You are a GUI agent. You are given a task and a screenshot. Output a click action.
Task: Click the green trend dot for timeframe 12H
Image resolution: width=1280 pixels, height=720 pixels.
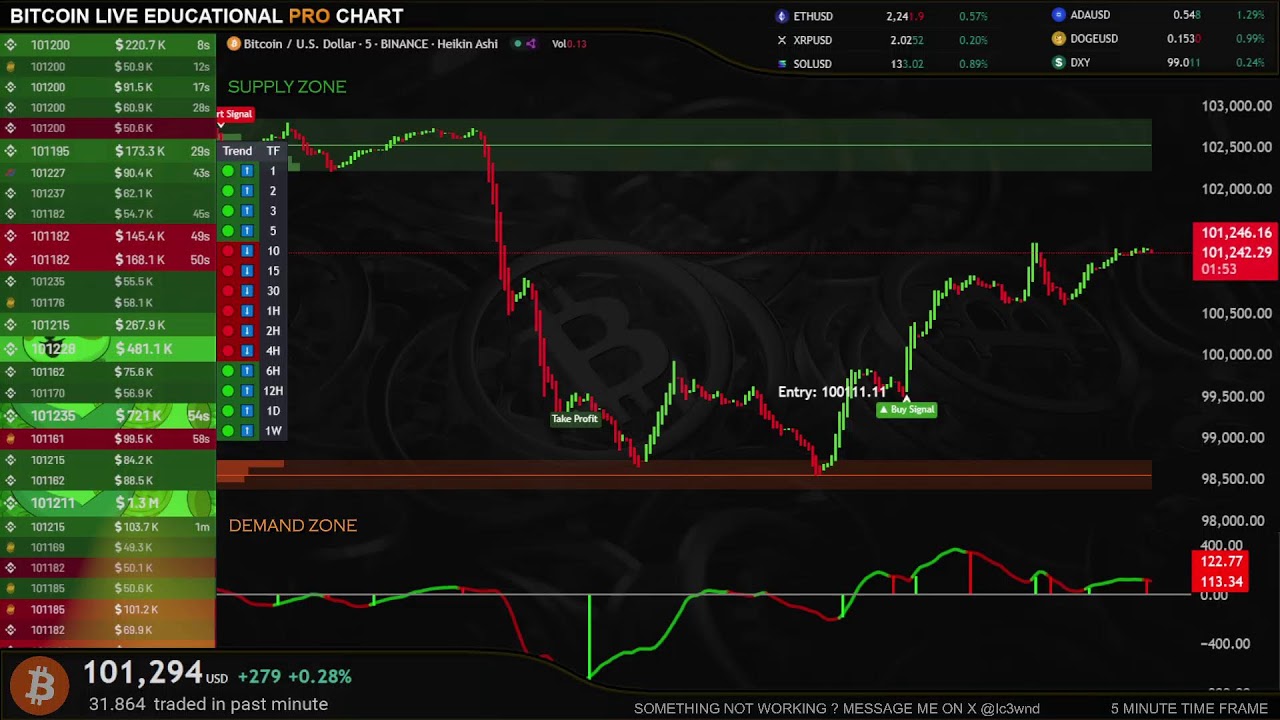tap(228, 391)
